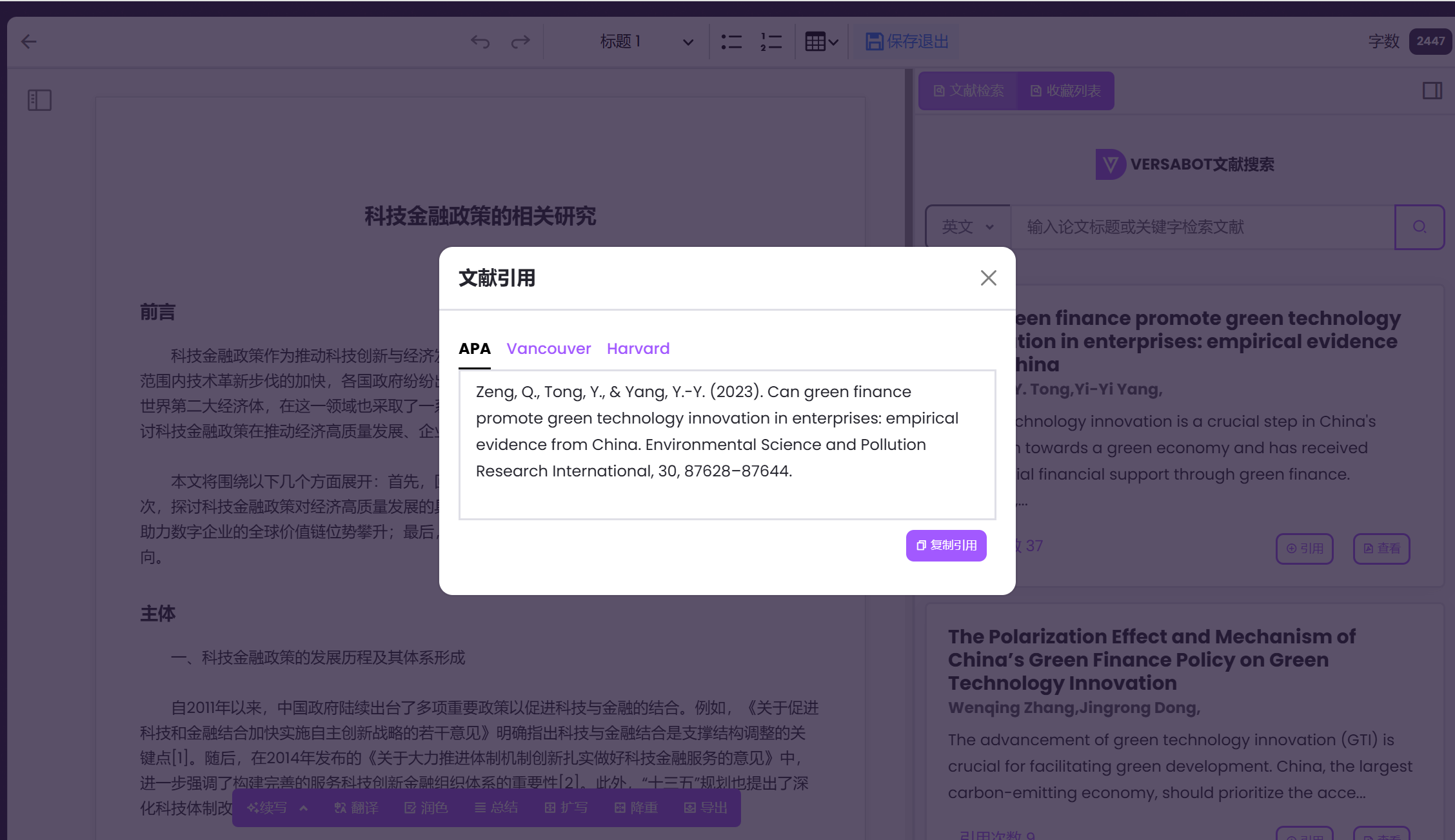Click the 复制引用 copy button
Screen dimensions: 1455x840
pos(946,545)
